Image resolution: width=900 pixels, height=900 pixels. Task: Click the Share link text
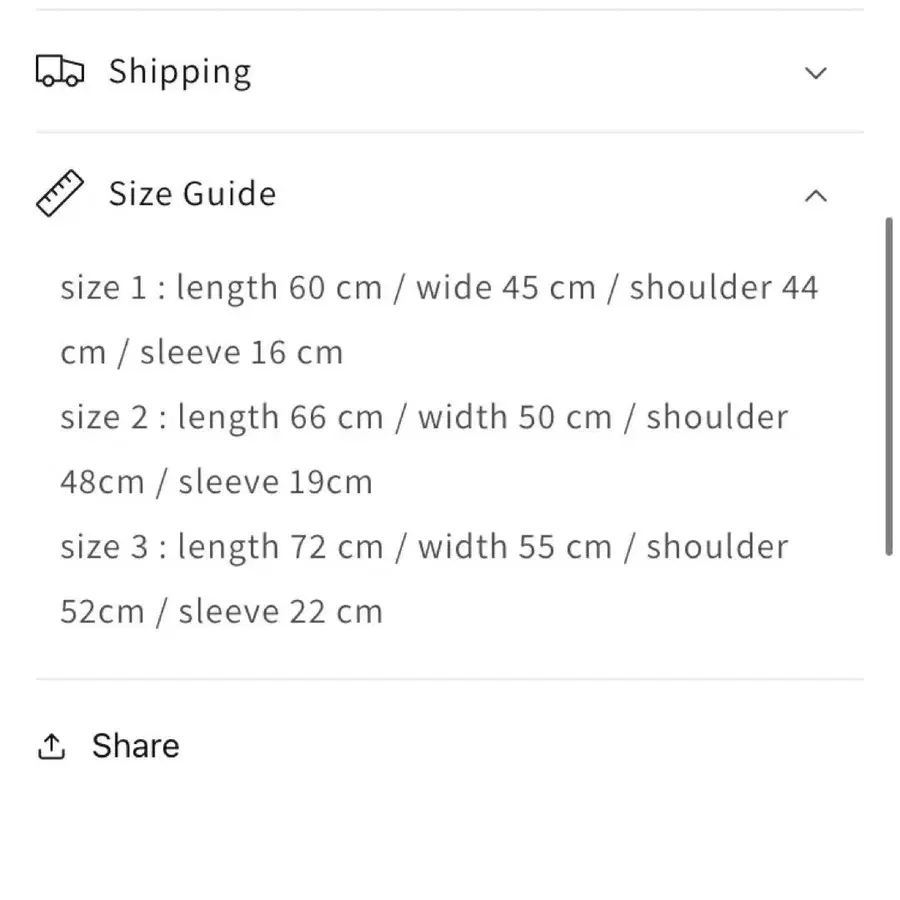tap(135, 746)
